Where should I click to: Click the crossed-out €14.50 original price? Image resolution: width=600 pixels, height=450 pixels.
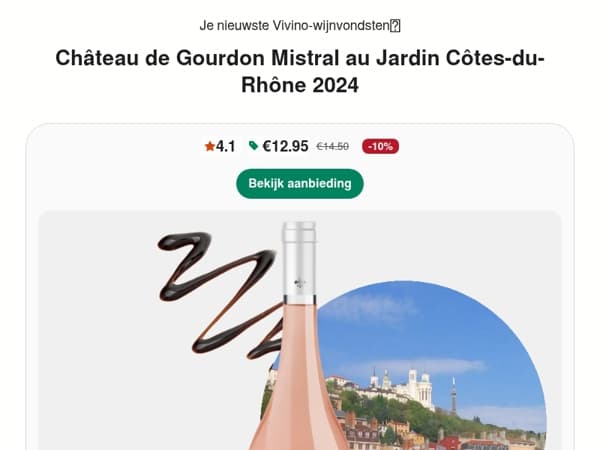pos(333,147)
